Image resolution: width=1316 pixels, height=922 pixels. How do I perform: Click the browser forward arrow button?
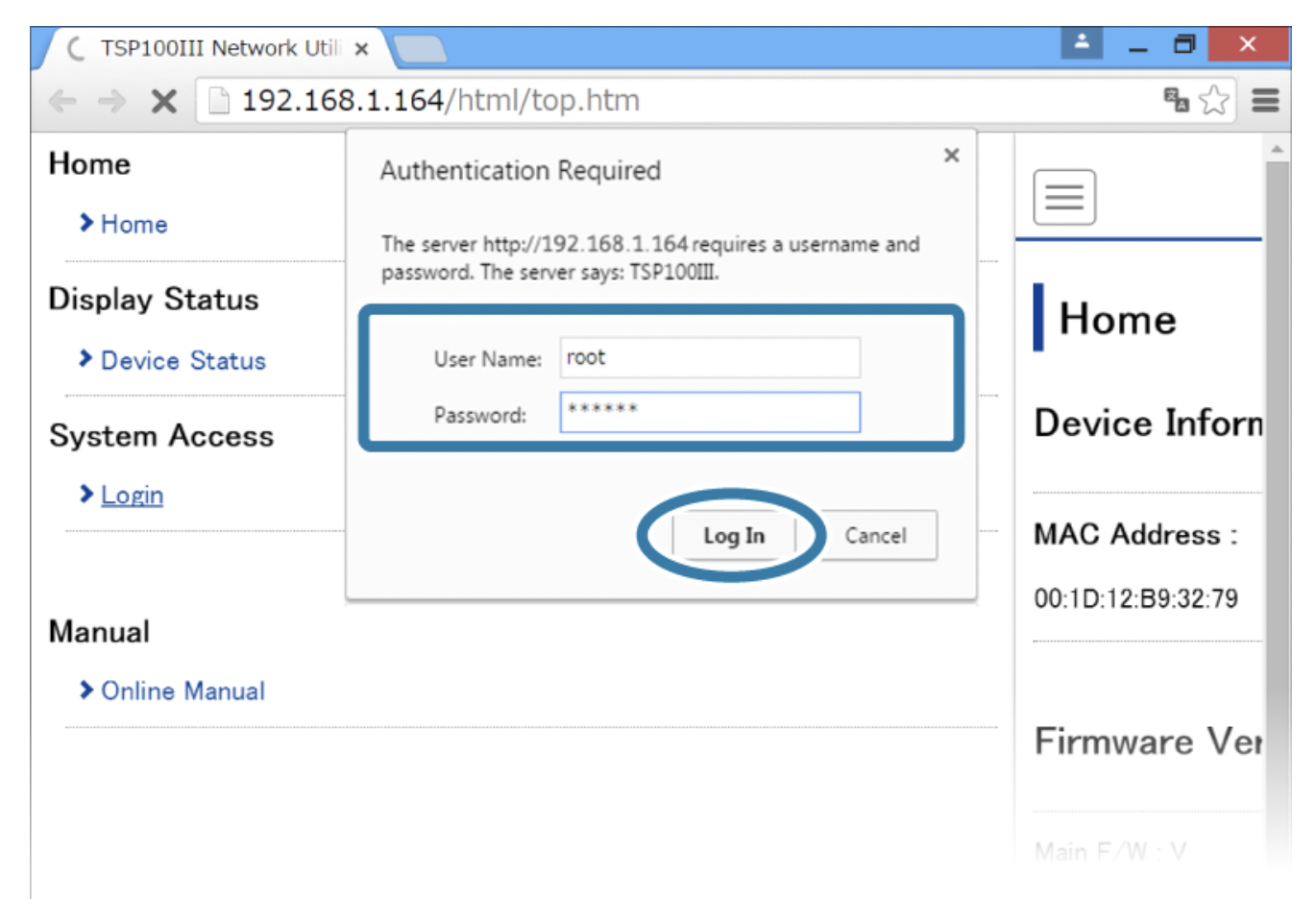tap(112, 101)
